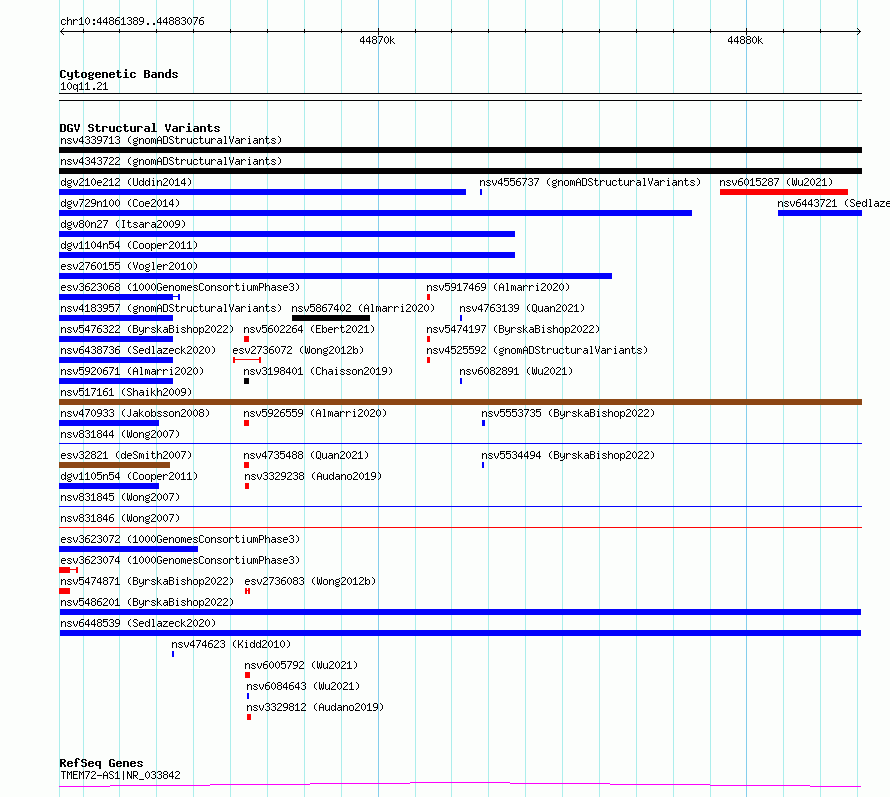Click nsv4183957 gnomAD variant label
Screen dimensions: 890x797
171,308
